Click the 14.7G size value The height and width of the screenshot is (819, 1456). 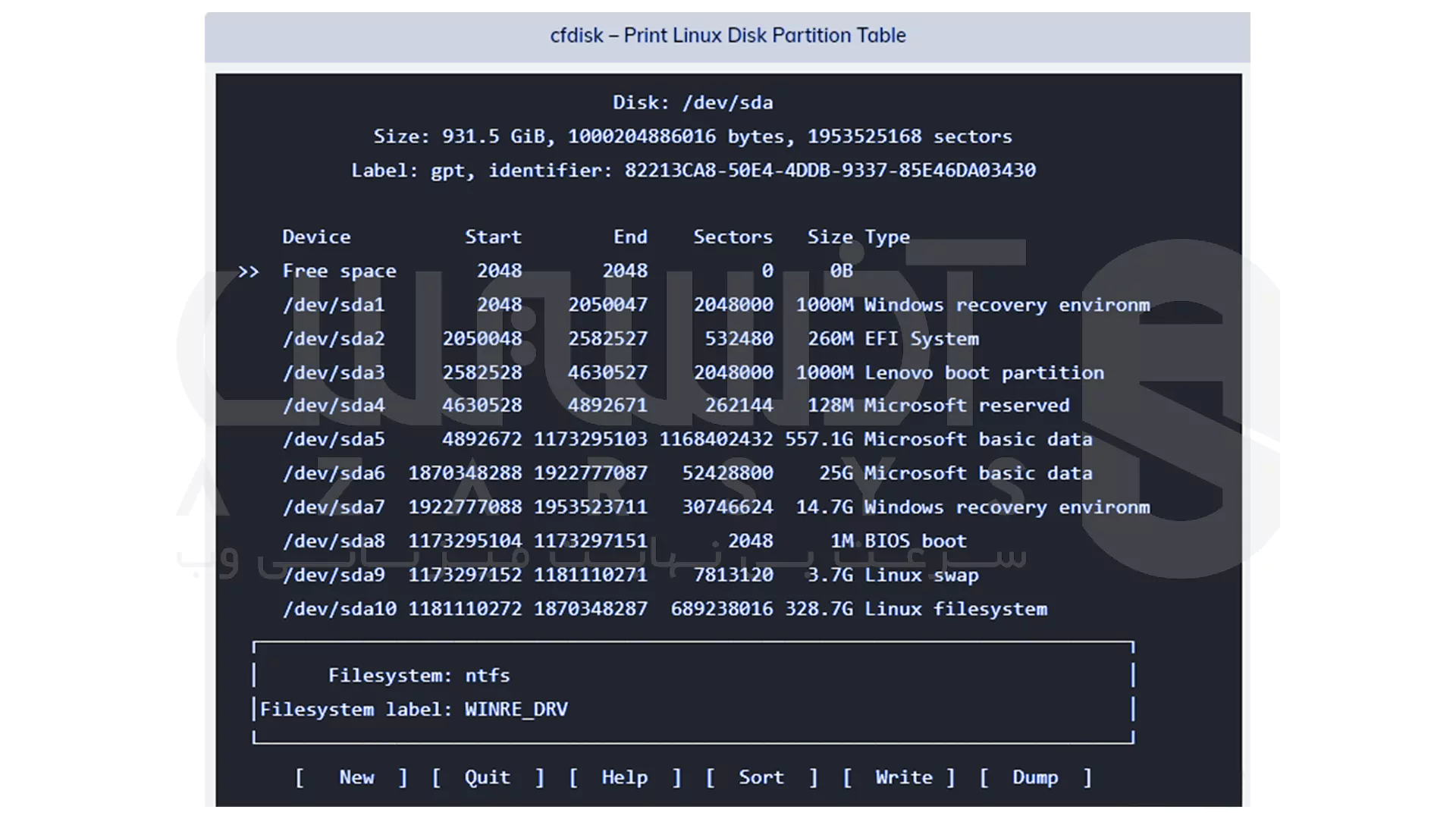click(x=824, y=507)
